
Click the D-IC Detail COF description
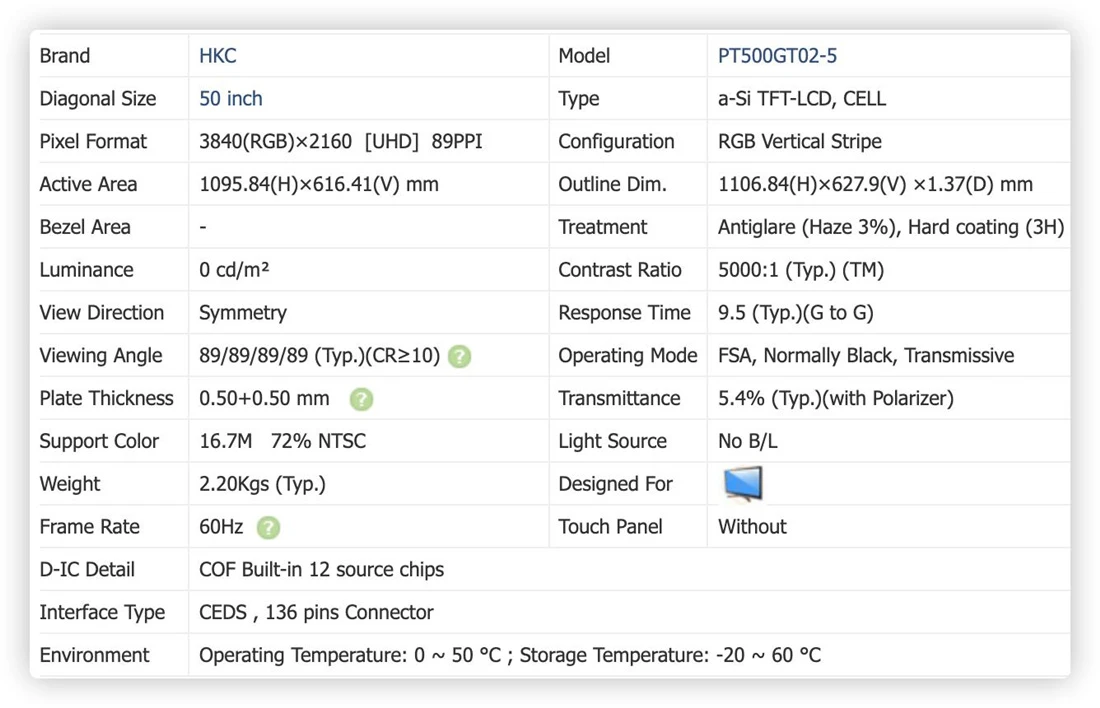tap(321, 569)
